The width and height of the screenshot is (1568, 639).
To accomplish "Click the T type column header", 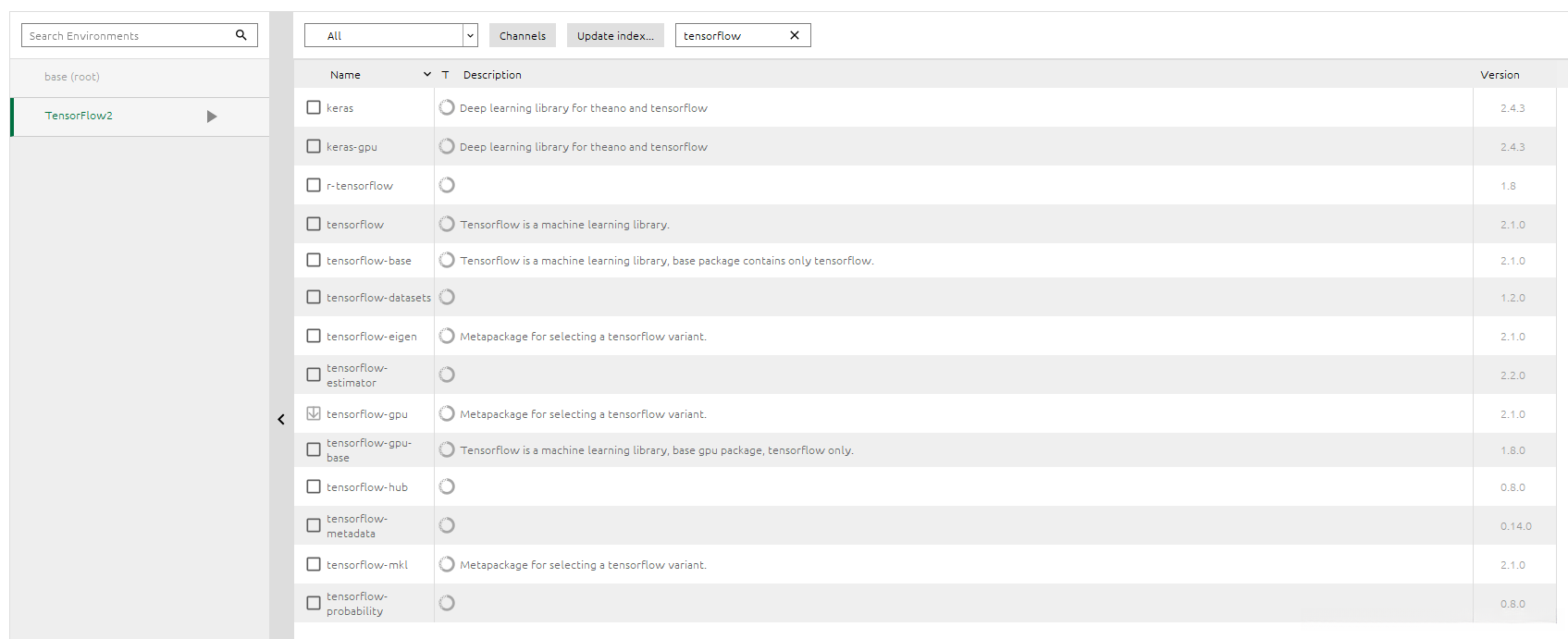I will tap(445, 75).
